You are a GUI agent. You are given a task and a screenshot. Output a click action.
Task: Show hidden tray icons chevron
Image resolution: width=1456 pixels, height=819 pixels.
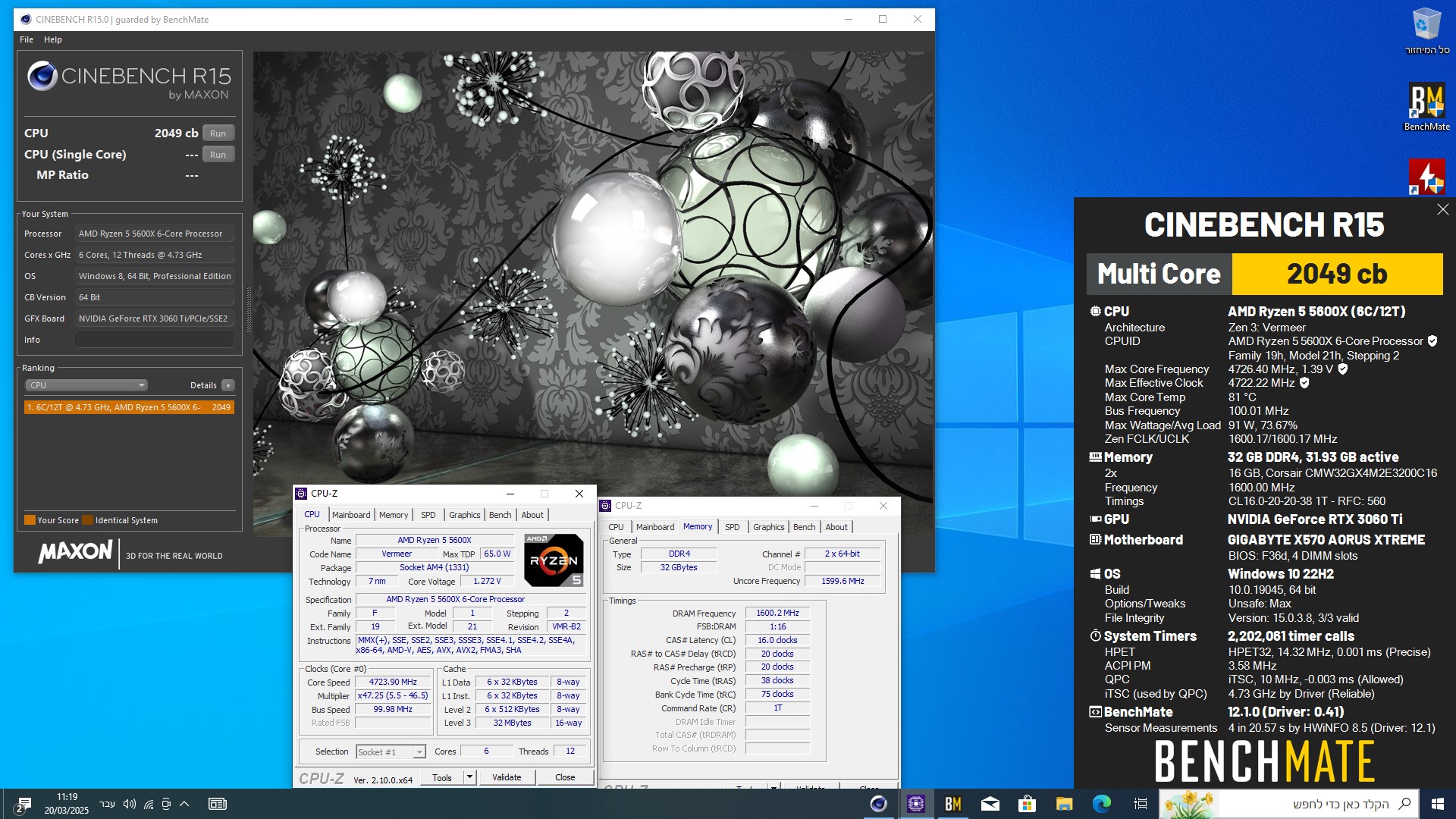pyautogui.click(x=184, y=804)
